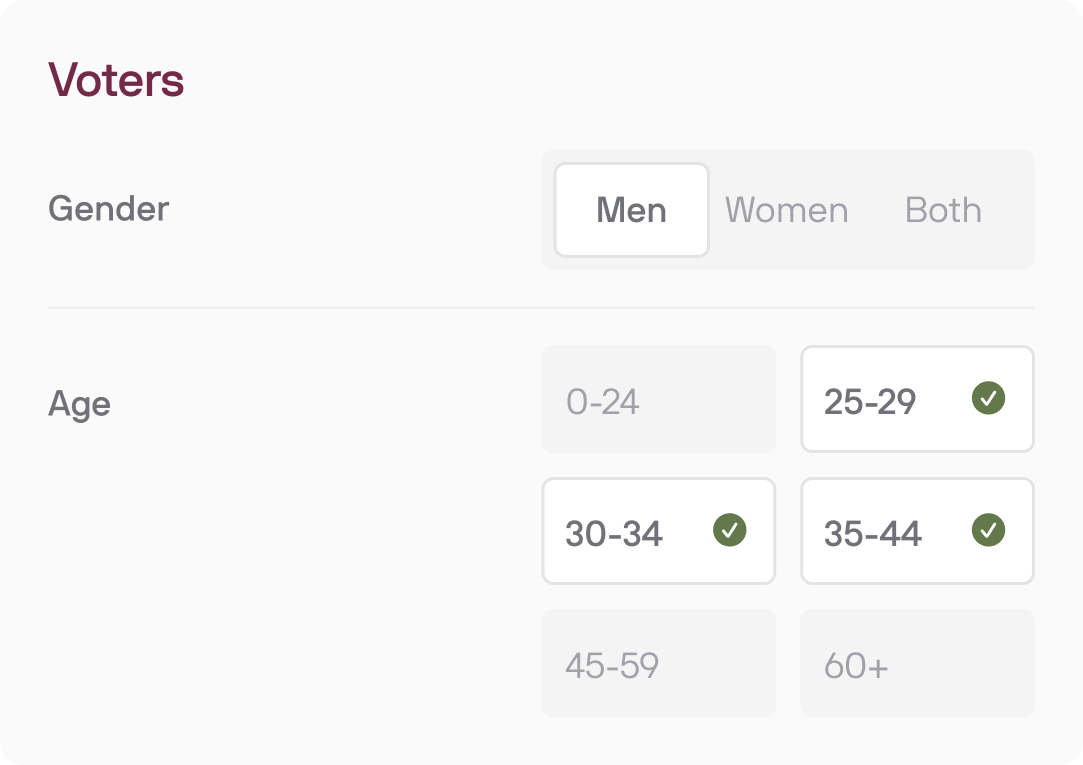Click the 60+ filter button

917,662
